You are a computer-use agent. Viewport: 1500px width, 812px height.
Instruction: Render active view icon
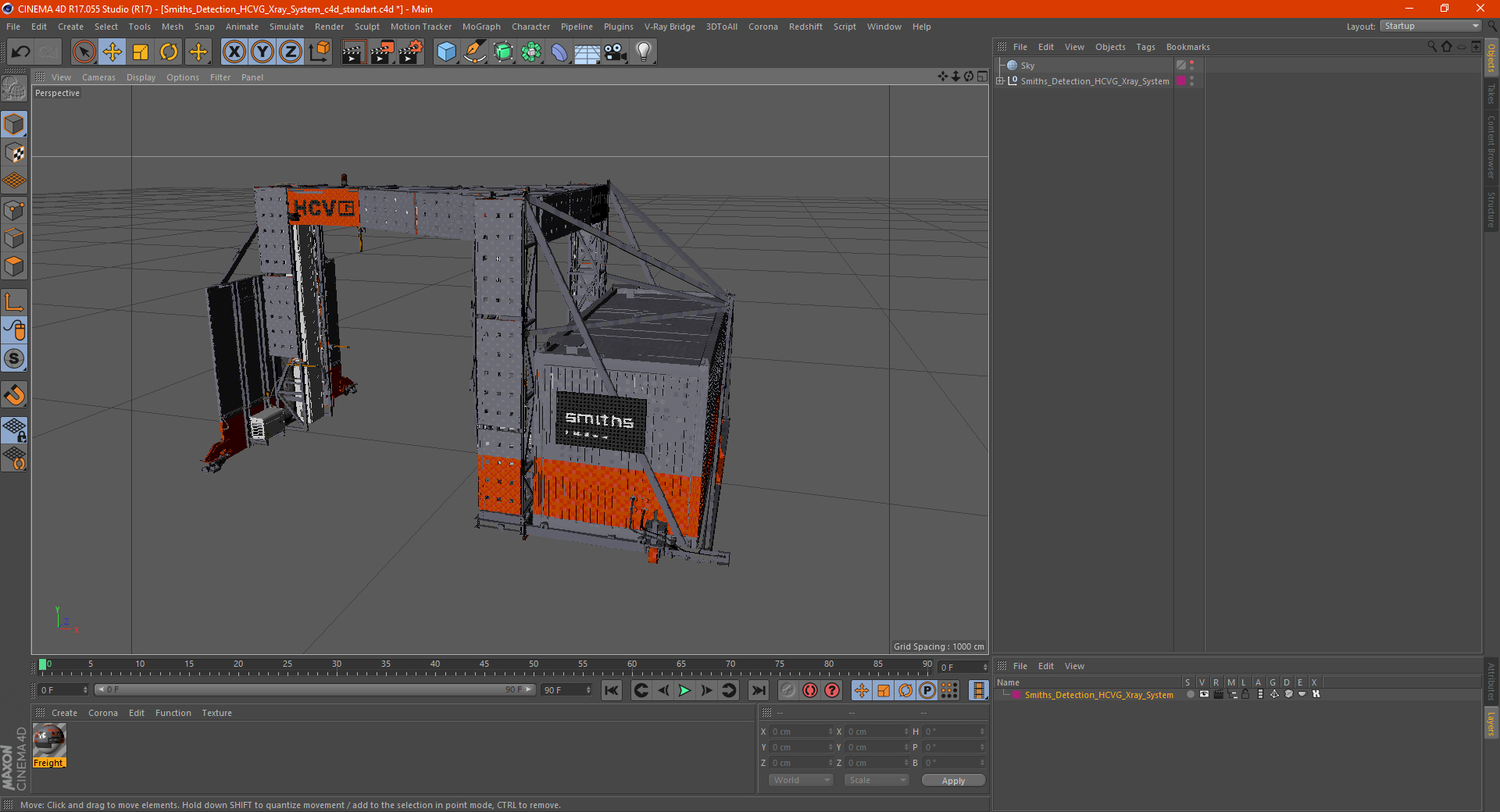coord(353,52)
